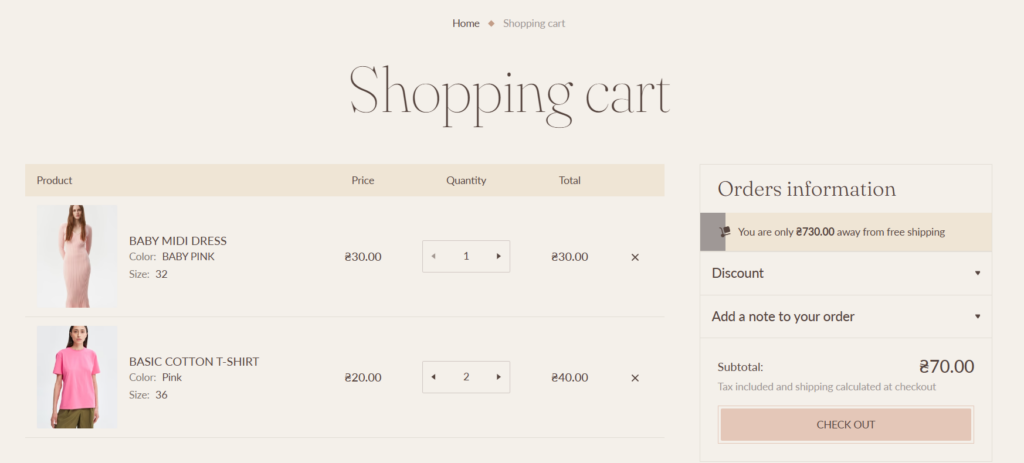Image resolution: width=1024 pixels, height=463 pixels.
Task: Increase quantity of Baby Midi Dress
Action: pyautogui.click(x=499, y=257)
